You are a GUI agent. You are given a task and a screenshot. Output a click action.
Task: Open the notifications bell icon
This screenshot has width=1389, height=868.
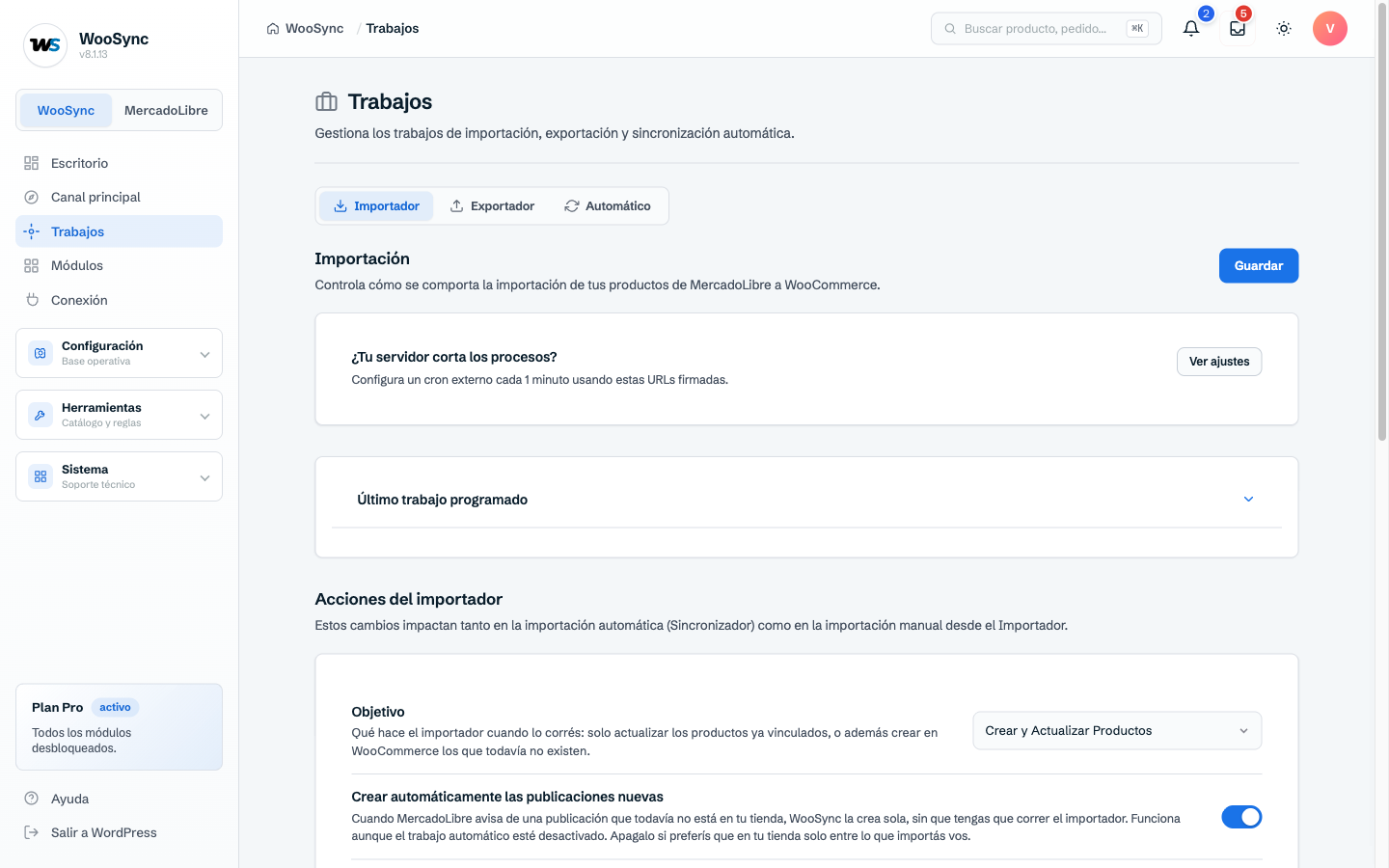1191,28
